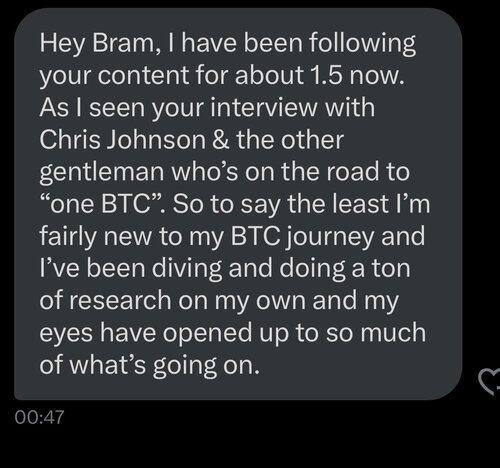Tap the heart reaction icon beside message
Image resolution: width=500 pixels, height=468 pixels.
tap(489, 381)
